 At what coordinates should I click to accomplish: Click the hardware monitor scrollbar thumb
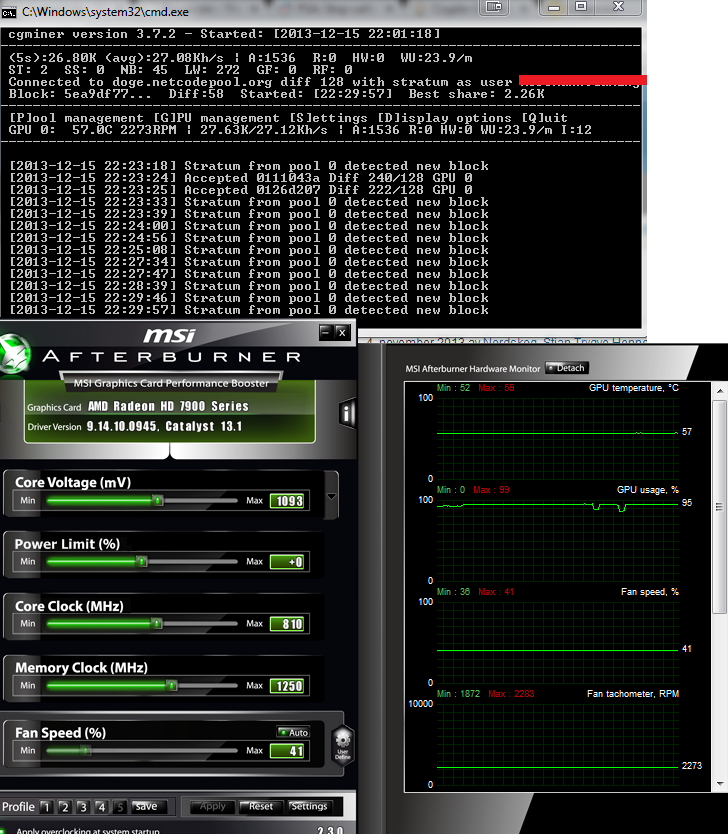pos(719,507)
